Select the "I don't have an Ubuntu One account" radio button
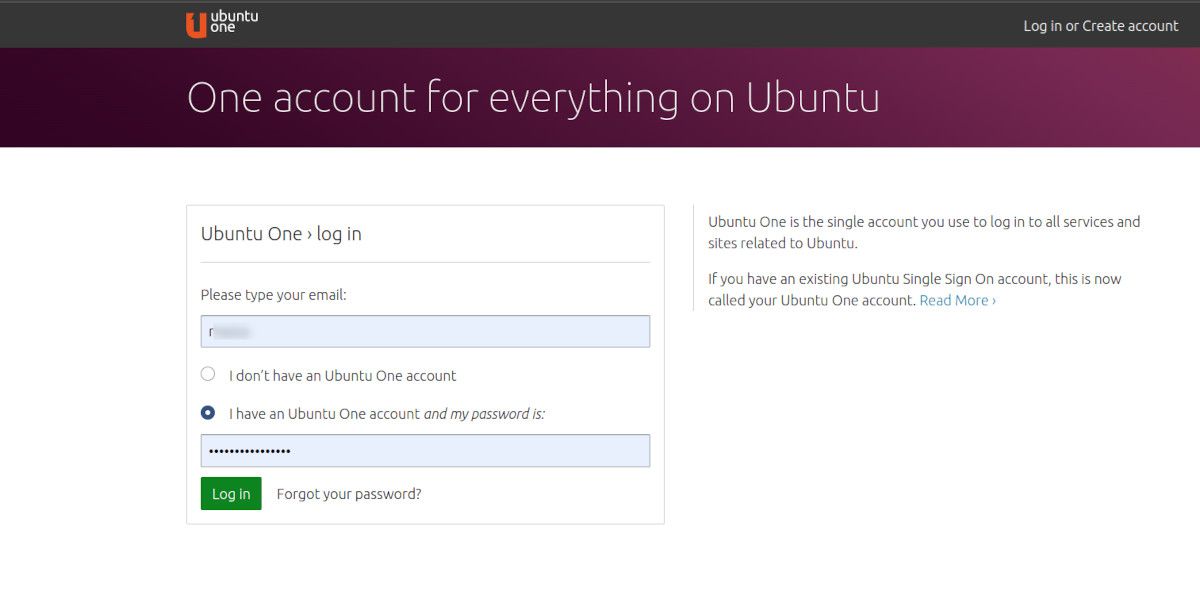Screen dimensions: 1200x603 coord(208,374)
